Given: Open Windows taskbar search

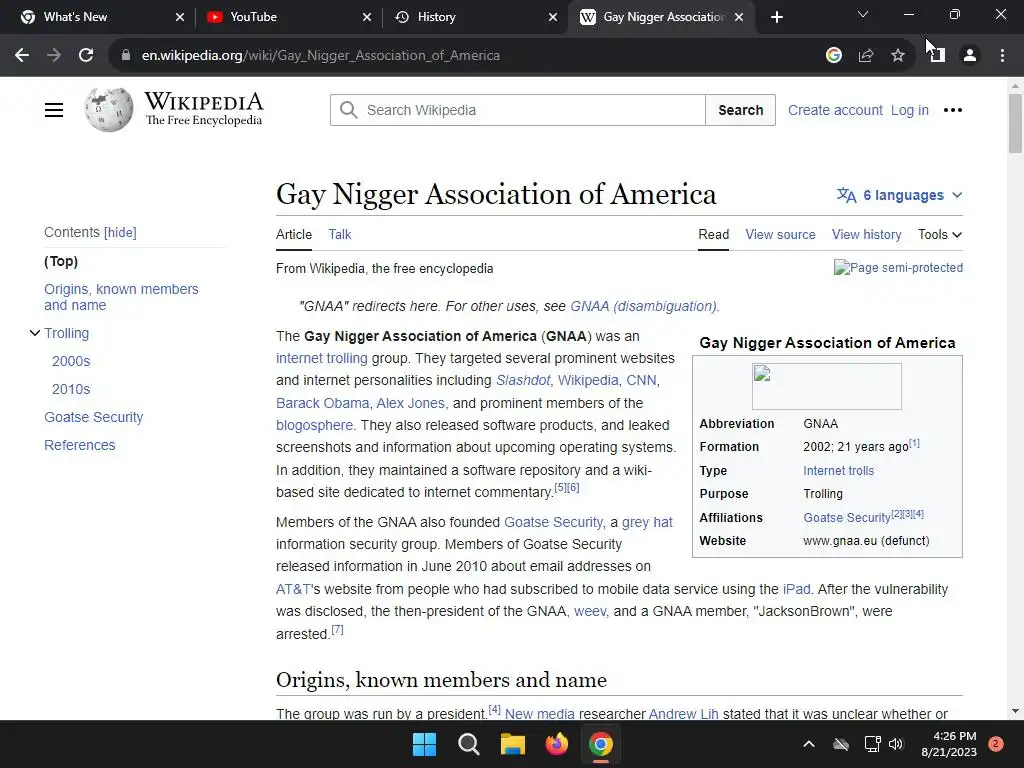Looking at the screenshot, I should click(468, 744).
